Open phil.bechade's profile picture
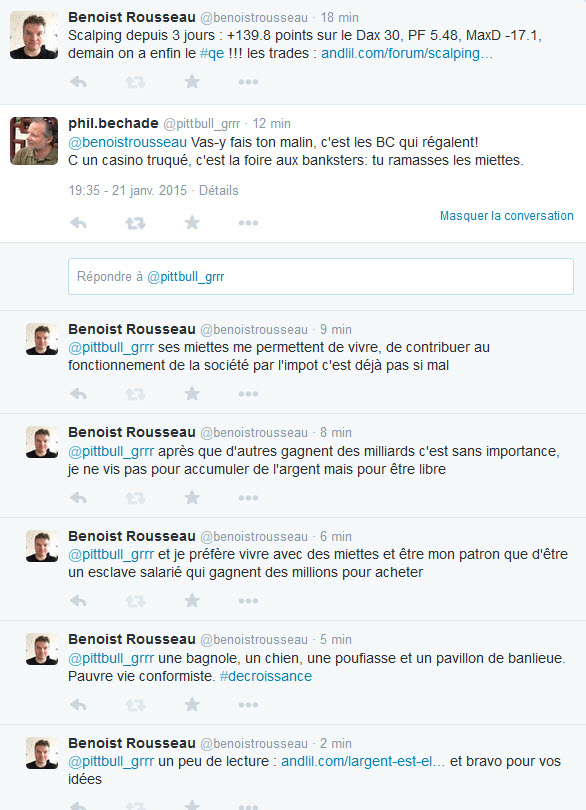 (x=34, y=141)
